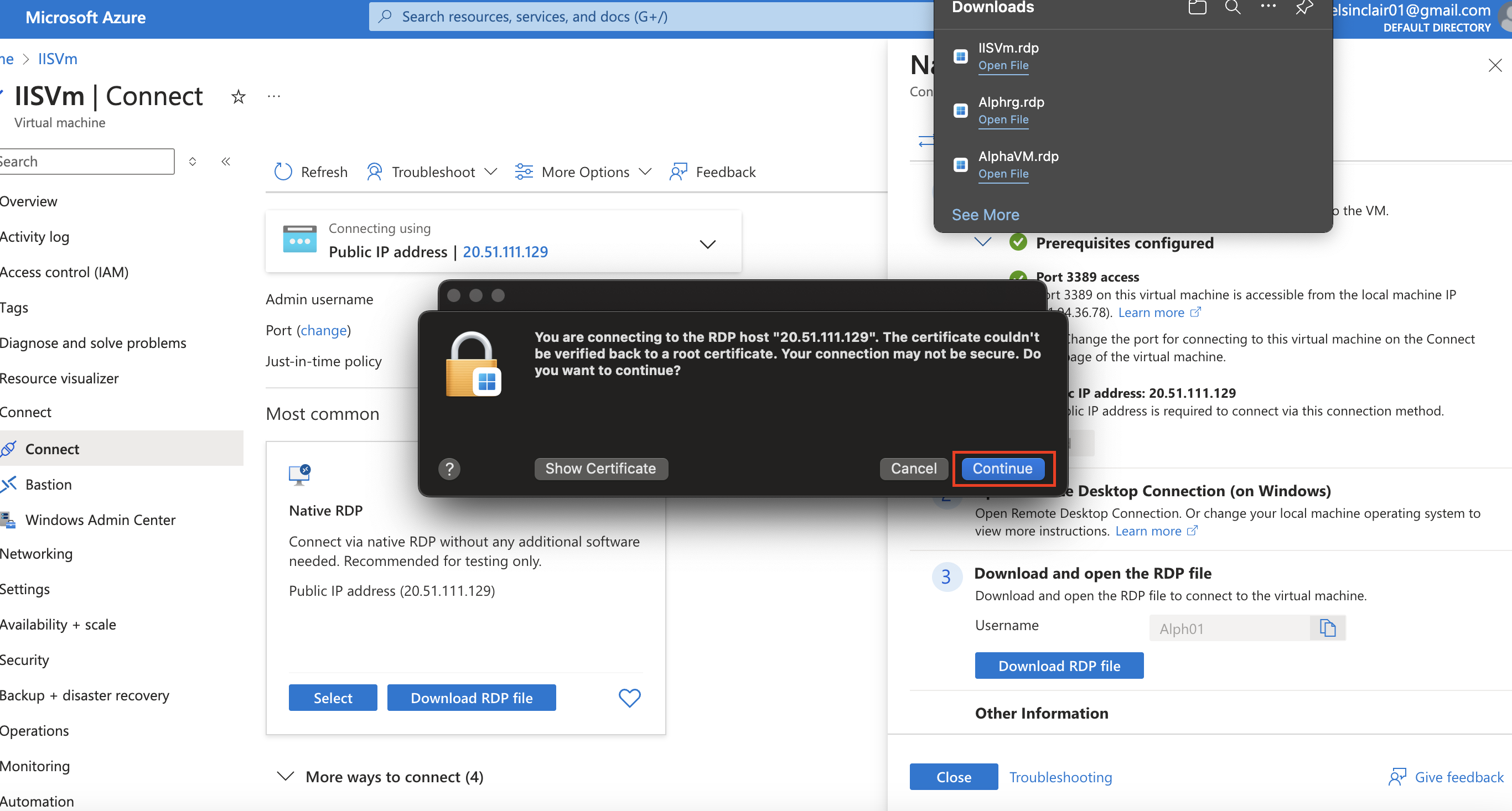This screenshot has width=1512, height=811.
Task: Pin the Downloads panel
Action: coord(1304,7)
